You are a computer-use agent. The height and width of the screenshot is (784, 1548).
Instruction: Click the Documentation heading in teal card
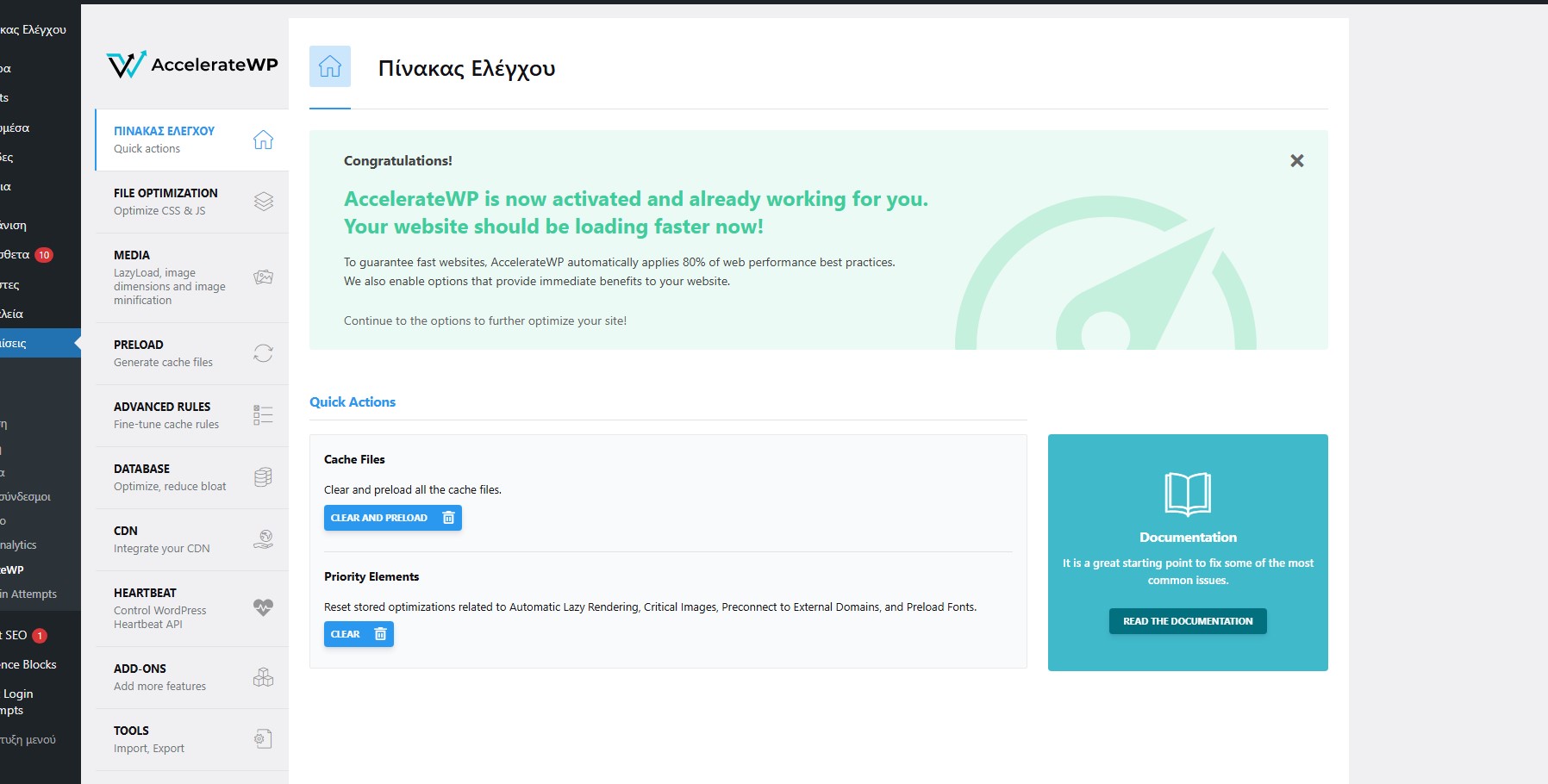pyautogui.click(x=1188, y=538)
